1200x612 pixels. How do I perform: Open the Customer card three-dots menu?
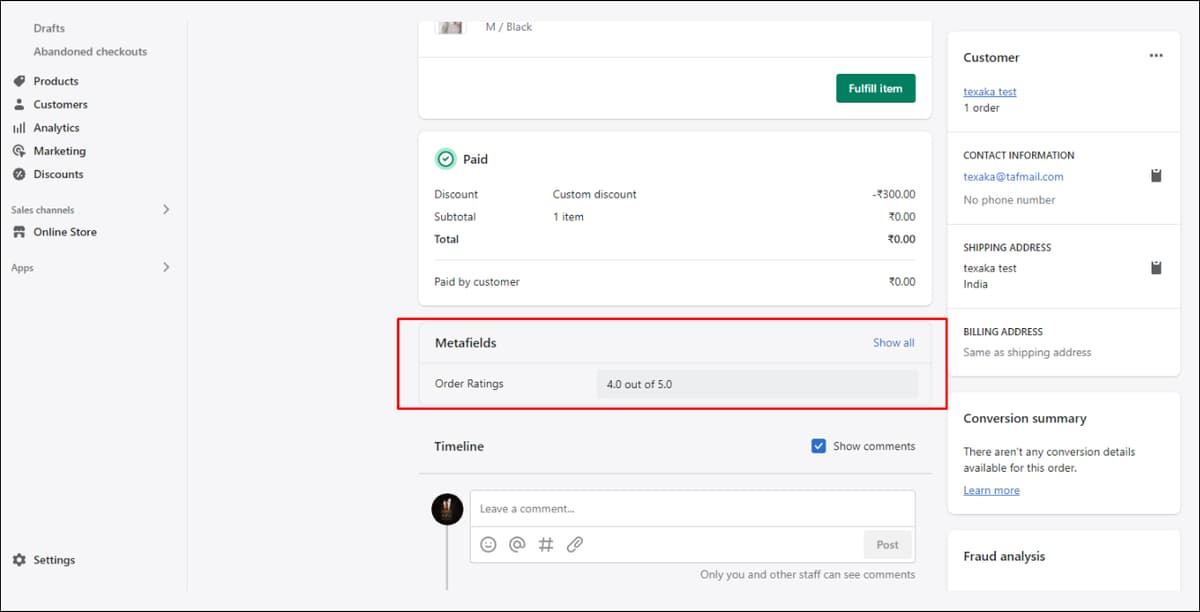click(x=1156, y=56)
